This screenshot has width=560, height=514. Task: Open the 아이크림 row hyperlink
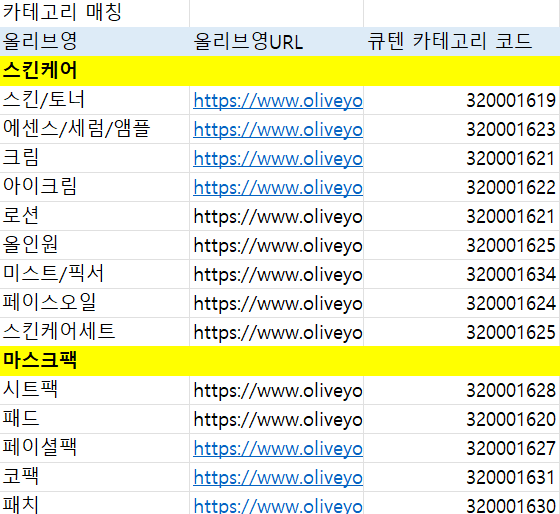click(x=278, y=187)
